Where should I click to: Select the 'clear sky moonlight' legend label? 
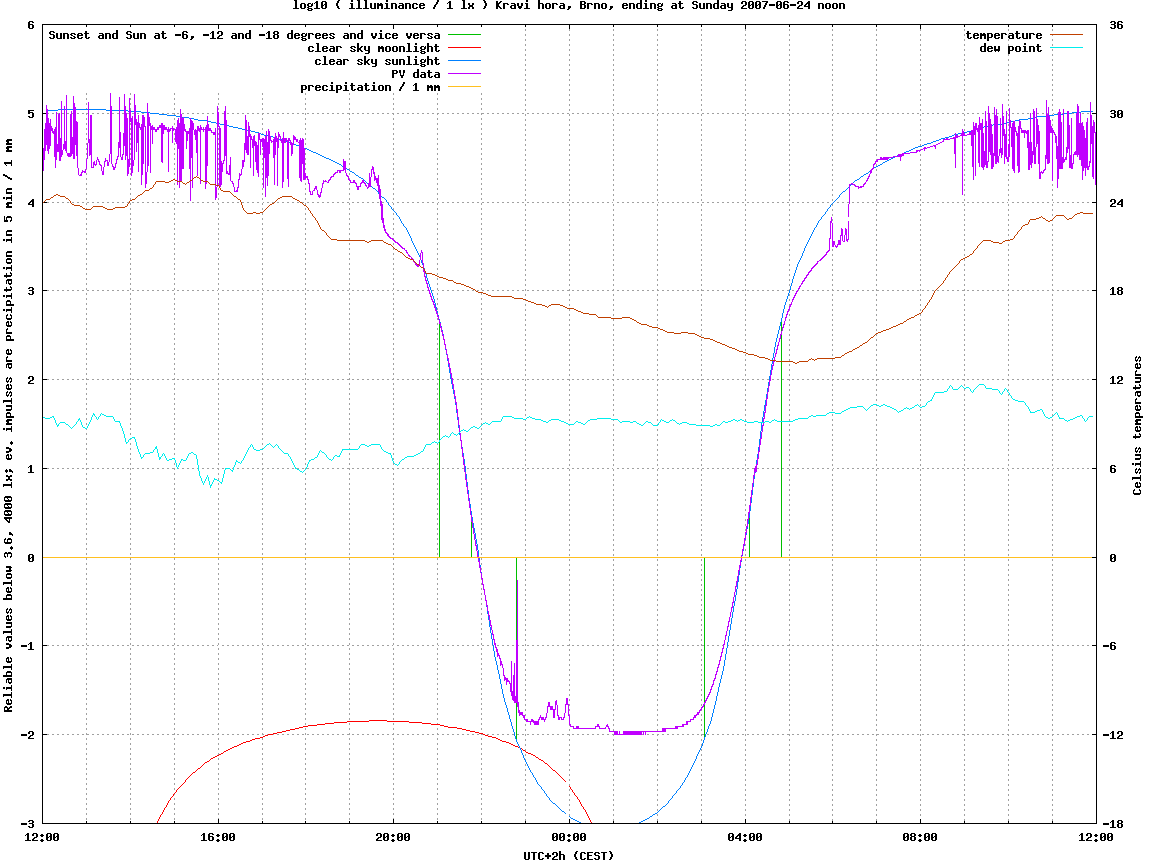click(x=374, y=48)
